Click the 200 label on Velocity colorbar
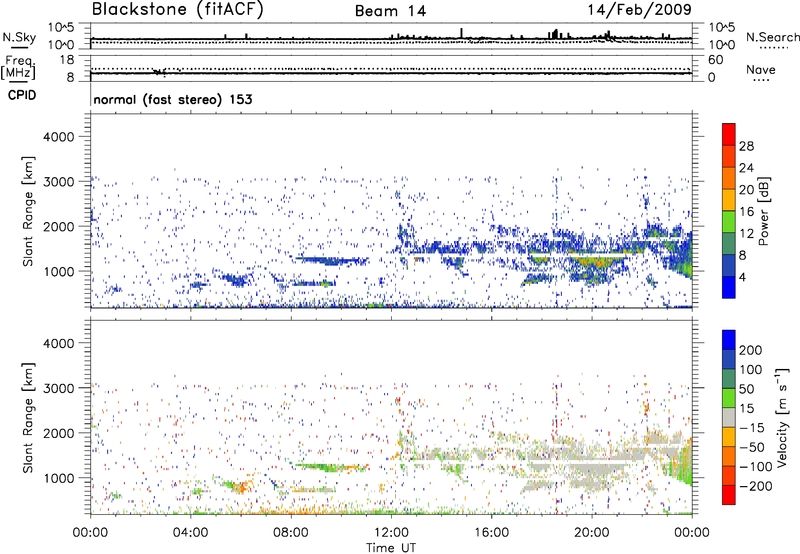800x554 pixels. (x=751, y=350)
